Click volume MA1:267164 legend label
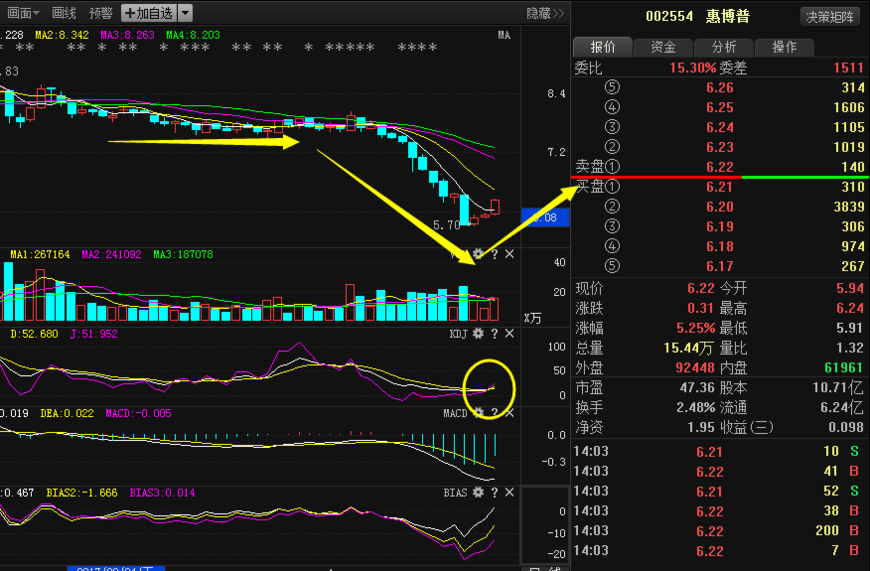Image resolution: width=870 pixels, height=571 pixels. point(40,254)
